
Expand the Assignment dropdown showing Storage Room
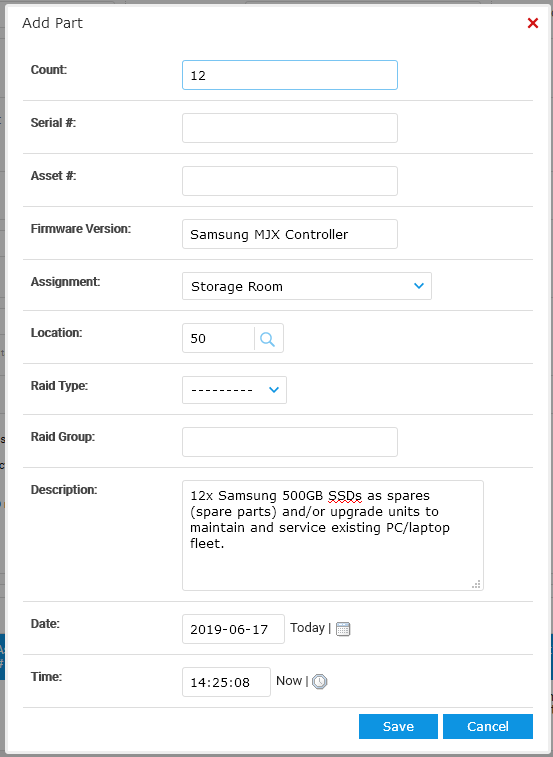click(x=307, y=286)
